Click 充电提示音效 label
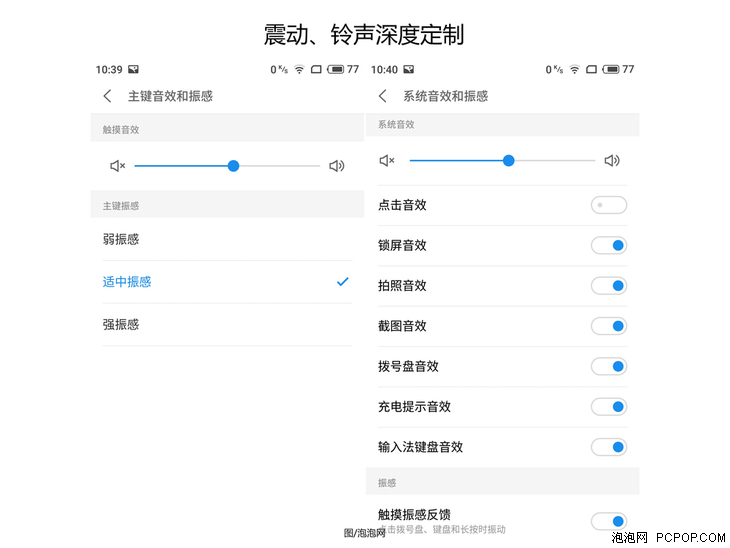730x548 pixels. (x=414, y=407)
